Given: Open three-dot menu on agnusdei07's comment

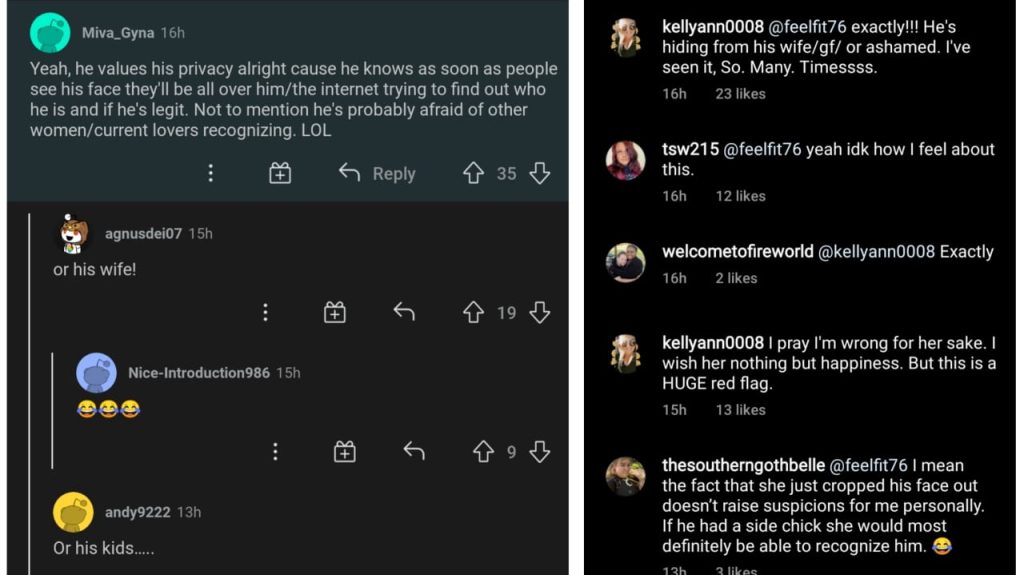Looking at the screenshot, I should pyautogui.click(x=265, y=313).
